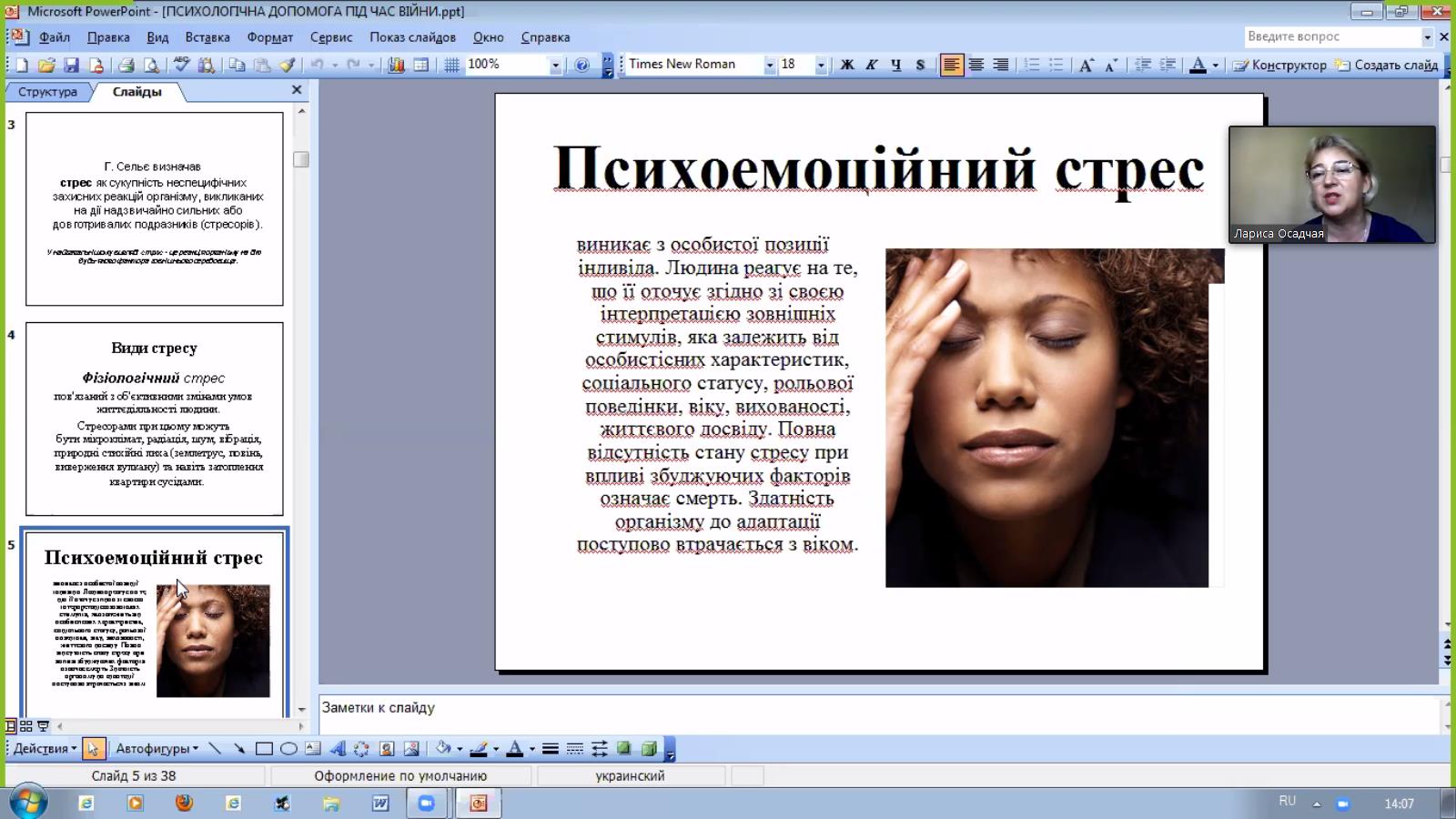Print the presentation via printer icon
1456x819 pixels.
click(x=126, y=65)
